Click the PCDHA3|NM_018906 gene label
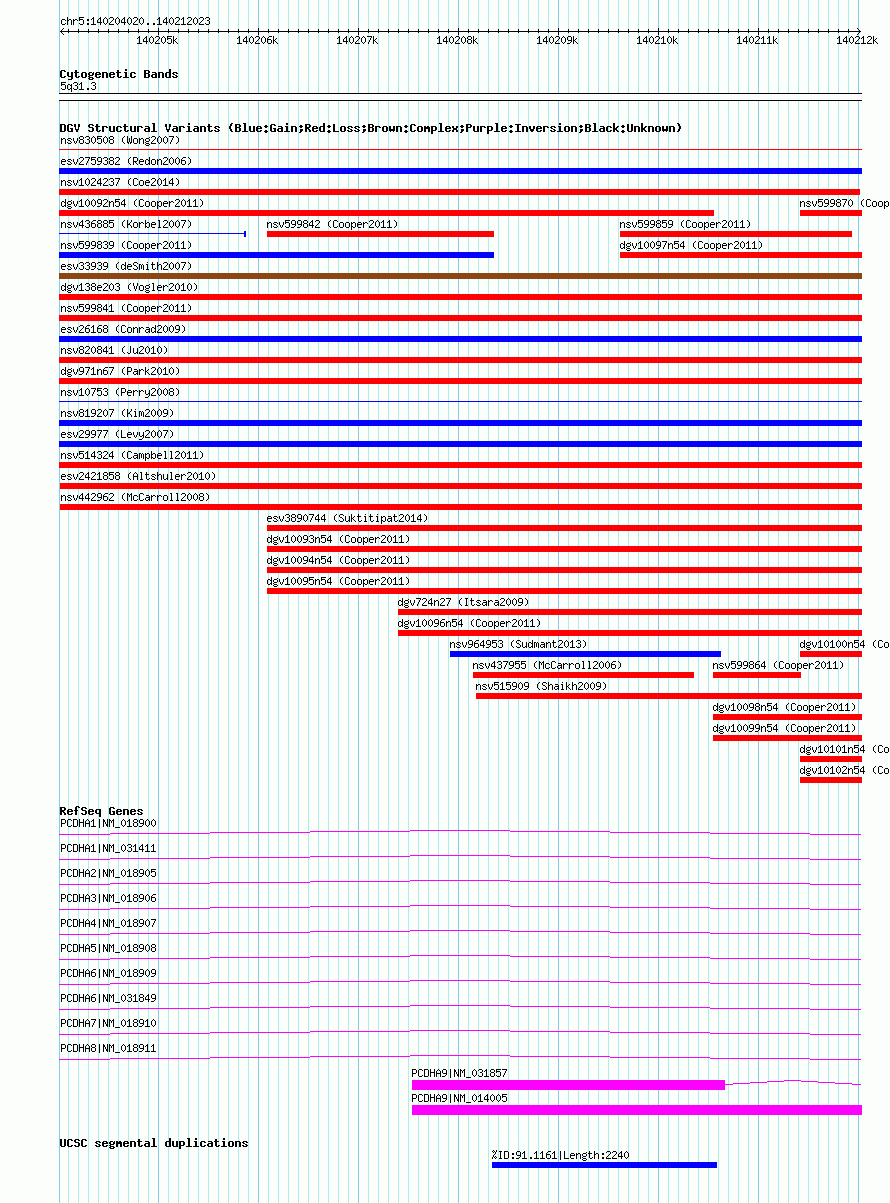The image size is (890, 1203). point(108,898)
